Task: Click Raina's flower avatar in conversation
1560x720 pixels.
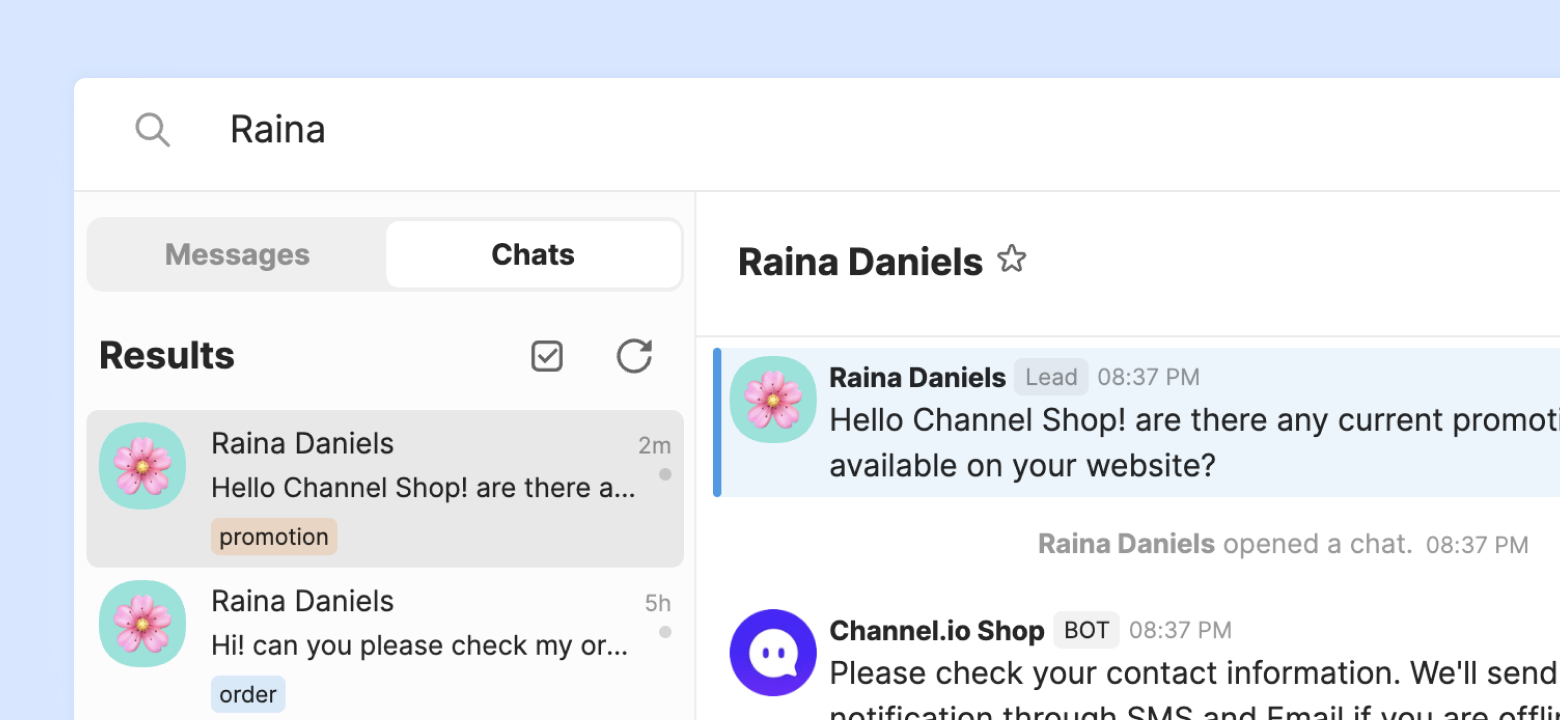Action: tap(772, 400)
